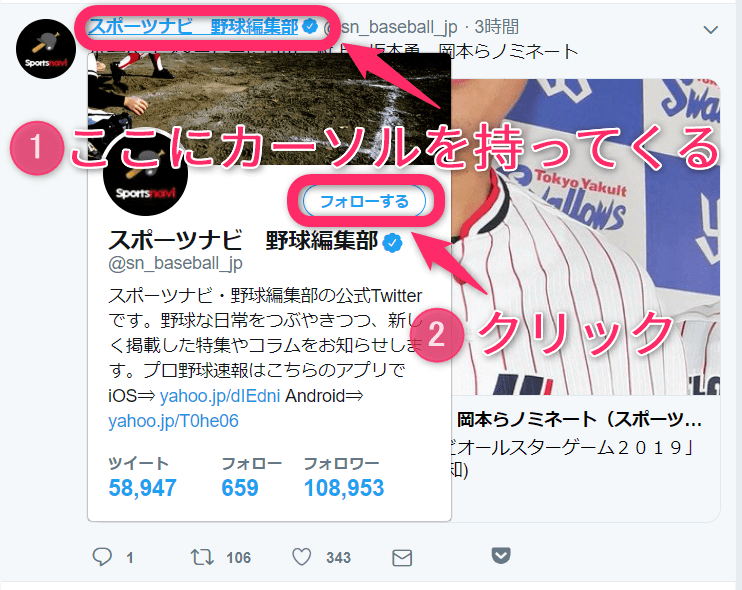The image size is (742, 590).
Task: Open the Yakult Swallows player photo
Action: point(585,237)
